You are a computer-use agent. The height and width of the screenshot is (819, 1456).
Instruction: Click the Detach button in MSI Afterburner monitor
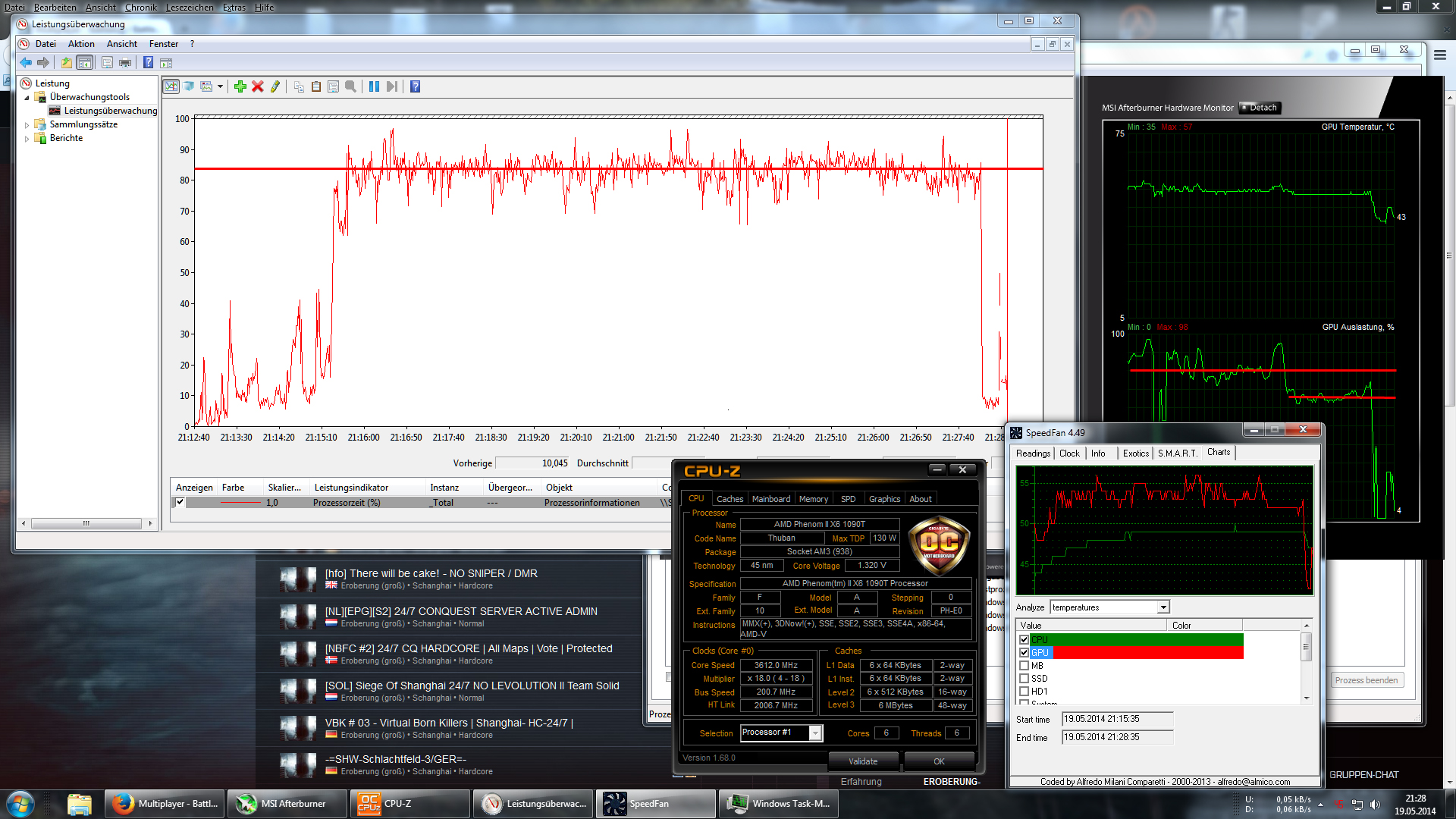1260,108
